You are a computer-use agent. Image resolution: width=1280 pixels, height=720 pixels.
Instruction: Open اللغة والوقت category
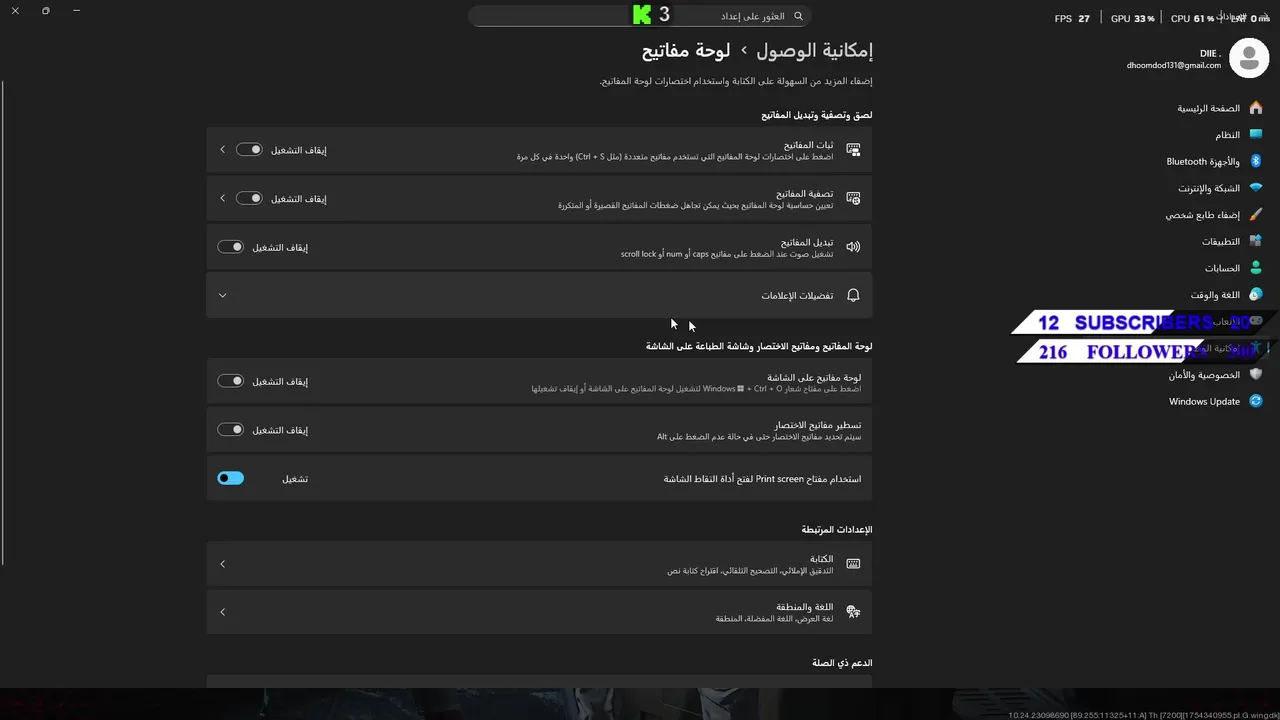(x=1215, y=295)
